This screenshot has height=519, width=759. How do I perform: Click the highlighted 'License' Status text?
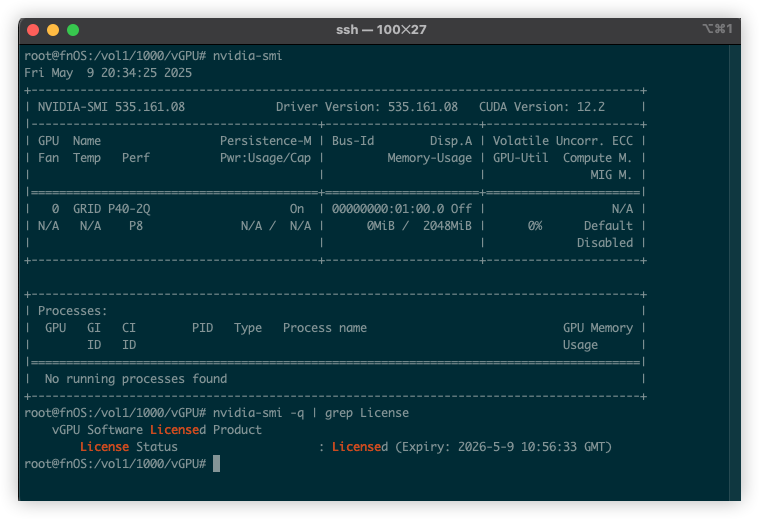point(105,446)
